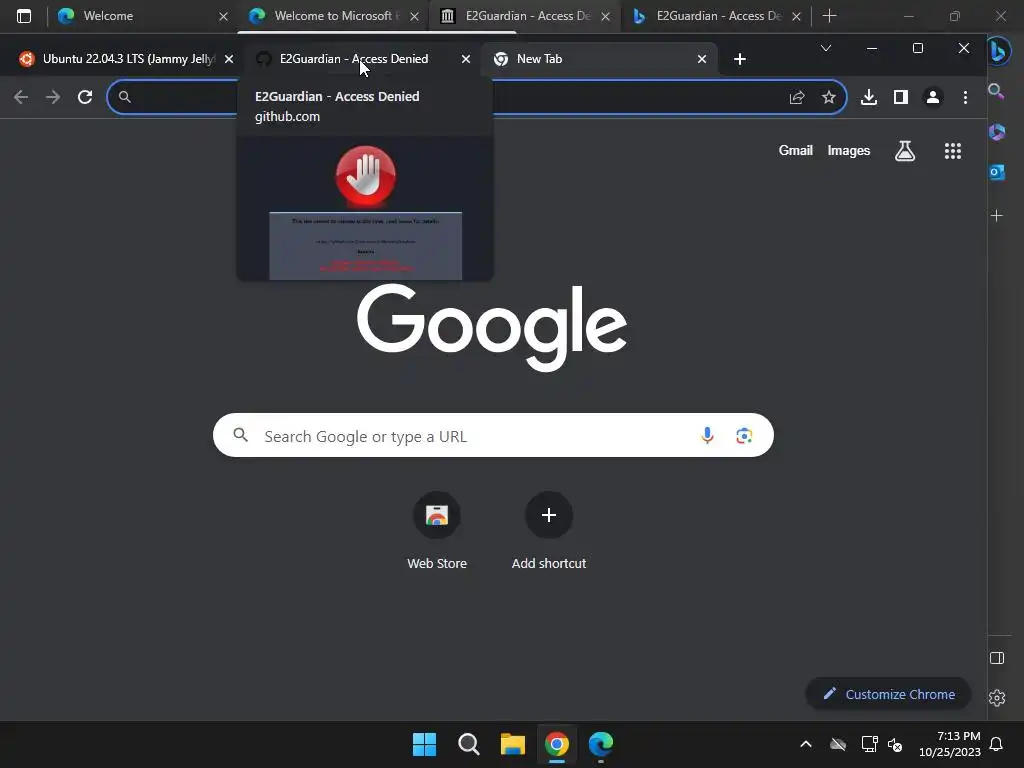Reload the current Chrome page
The width and height of the screenshot is (1024, 768).
tap(85, 97)
